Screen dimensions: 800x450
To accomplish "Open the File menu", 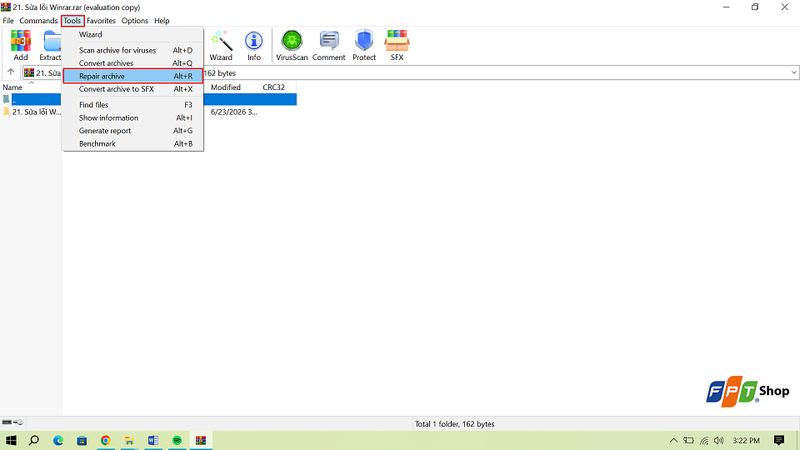I will point(8,20).
